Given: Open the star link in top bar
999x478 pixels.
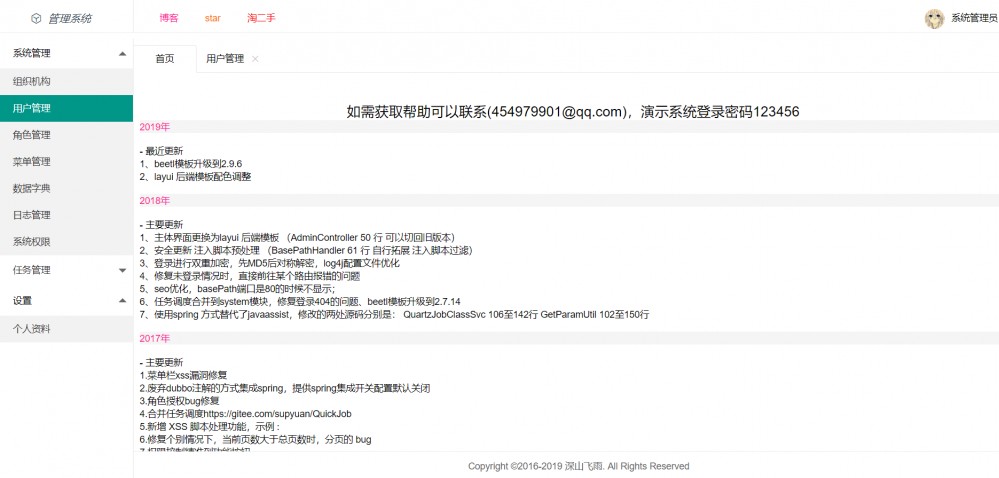Looking at the screenshot, I should coord(213,18).
